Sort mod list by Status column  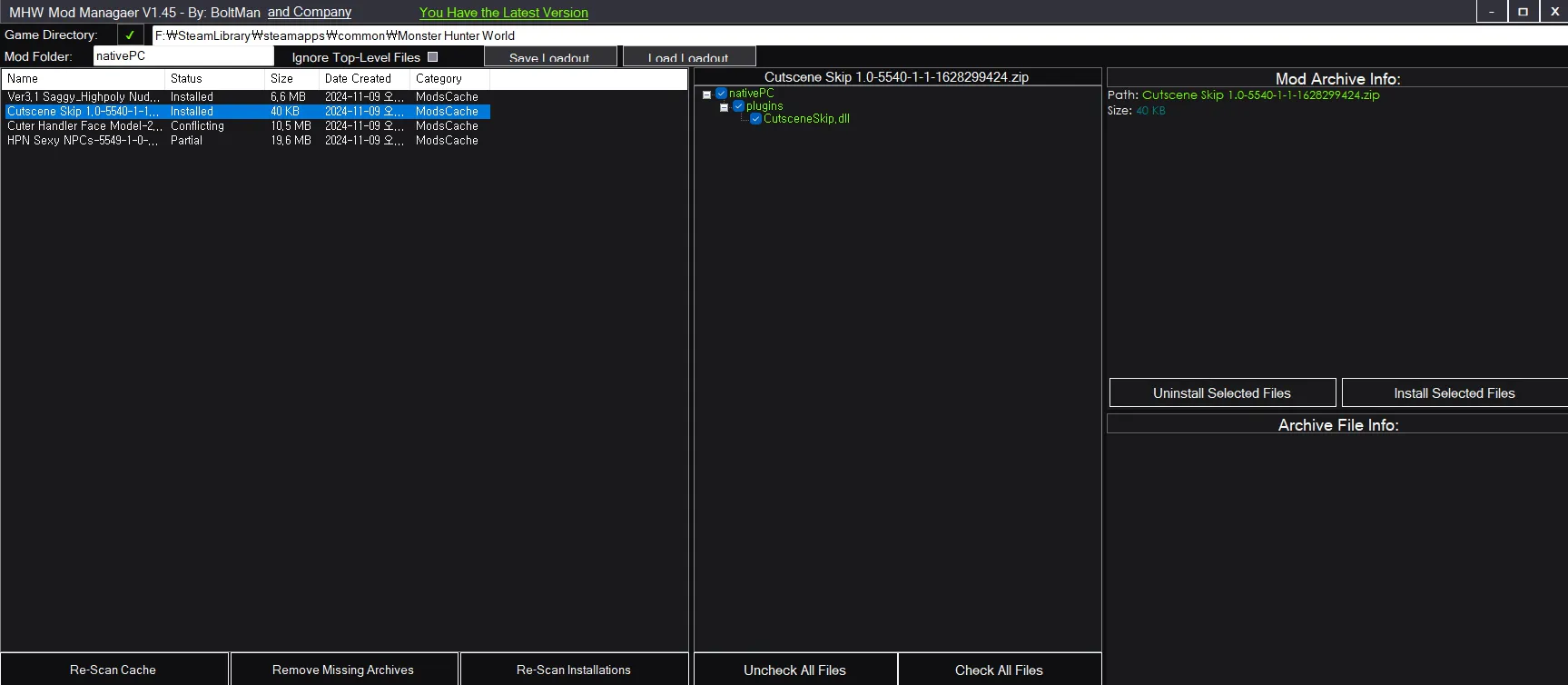pos(213,79)
